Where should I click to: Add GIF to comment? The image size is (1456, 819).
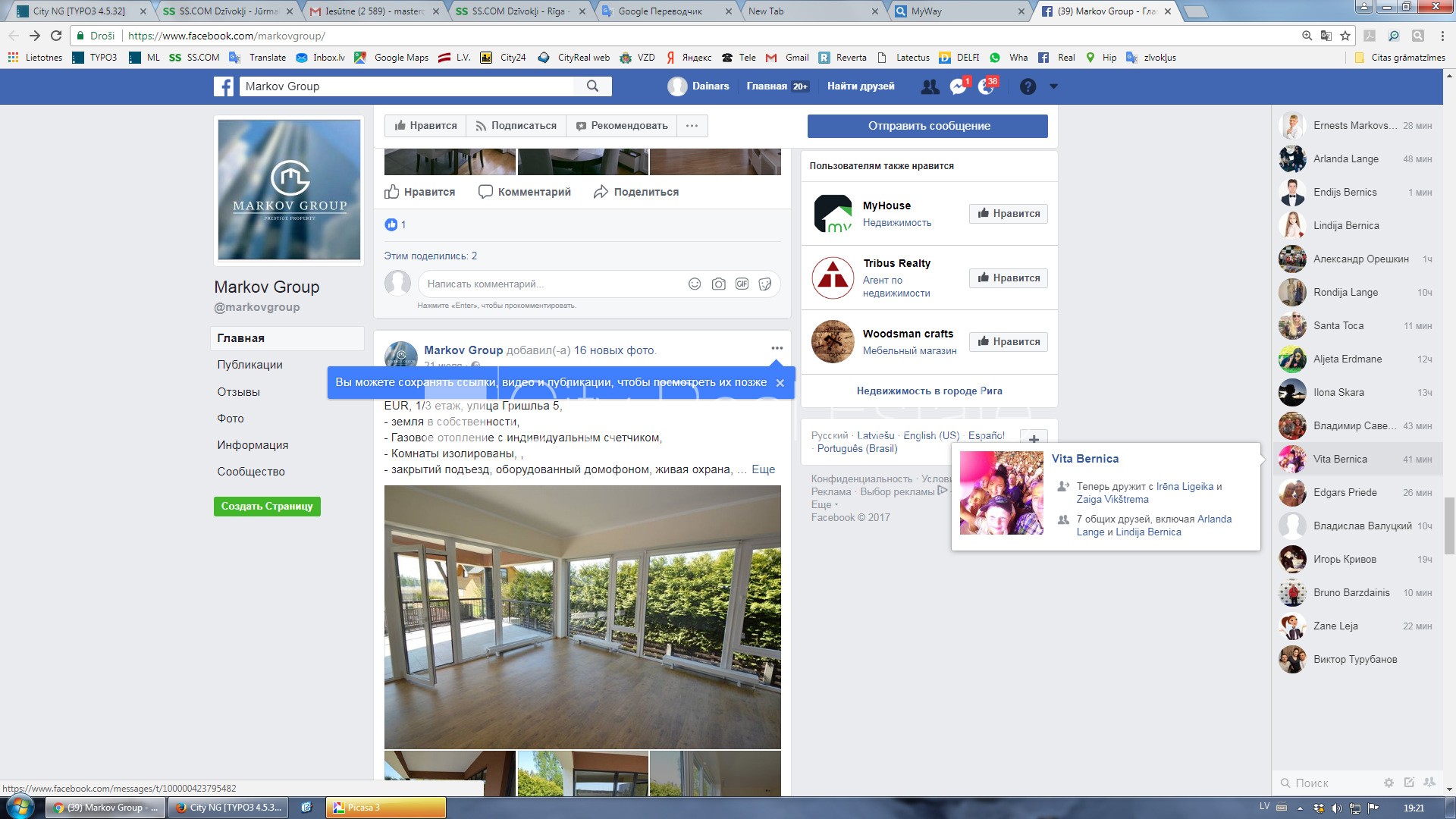tap(742, 284)
